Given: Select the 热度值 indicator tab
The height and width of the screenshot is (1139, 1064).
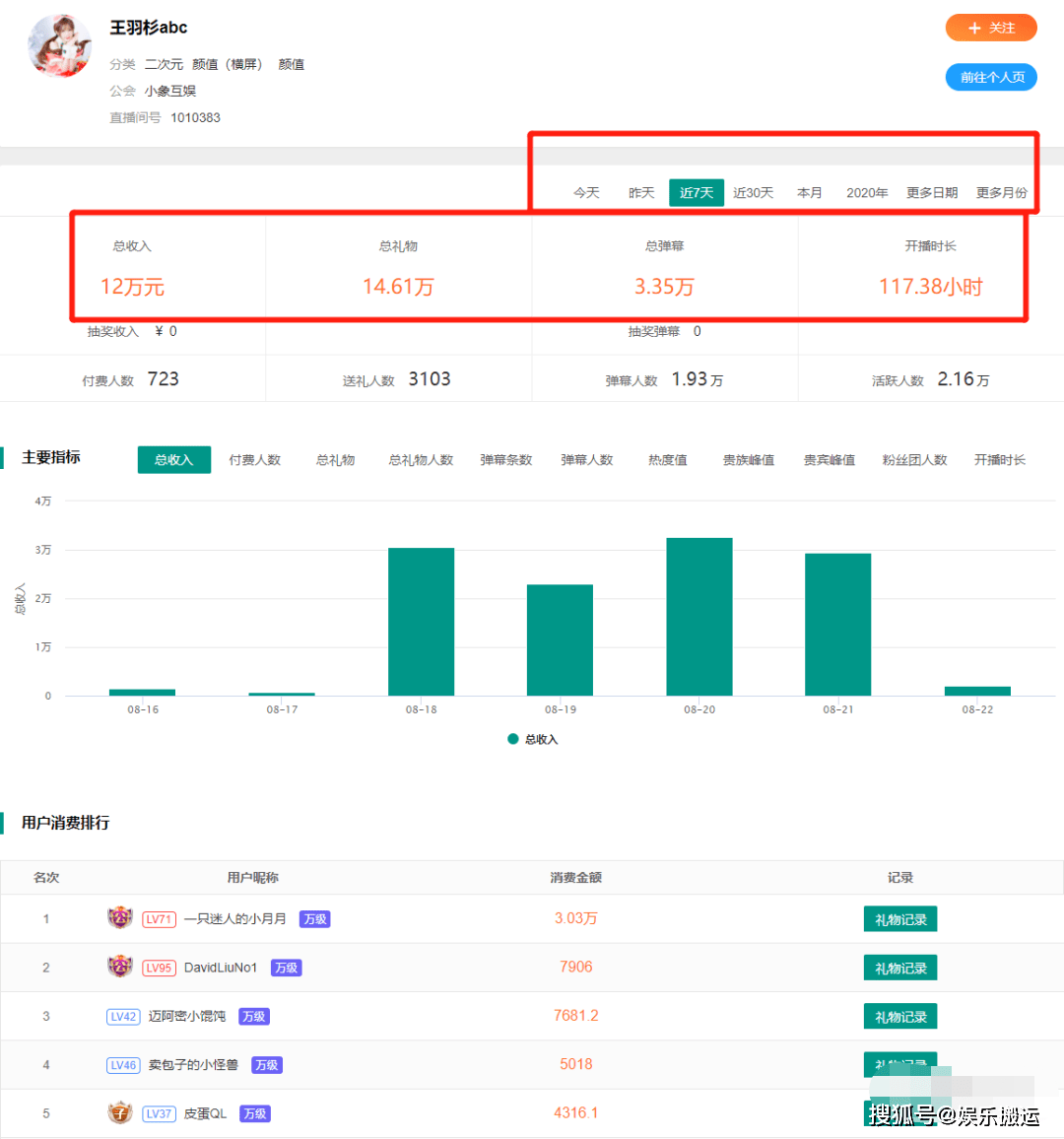Looking at the screenshot, I should point(667,460).
